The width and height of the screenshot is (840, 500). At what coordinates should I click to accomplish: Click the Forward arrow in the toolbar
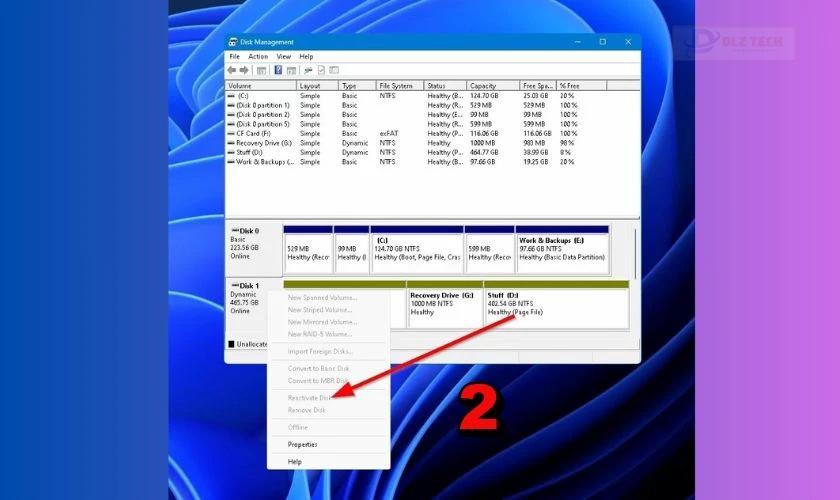244,70
